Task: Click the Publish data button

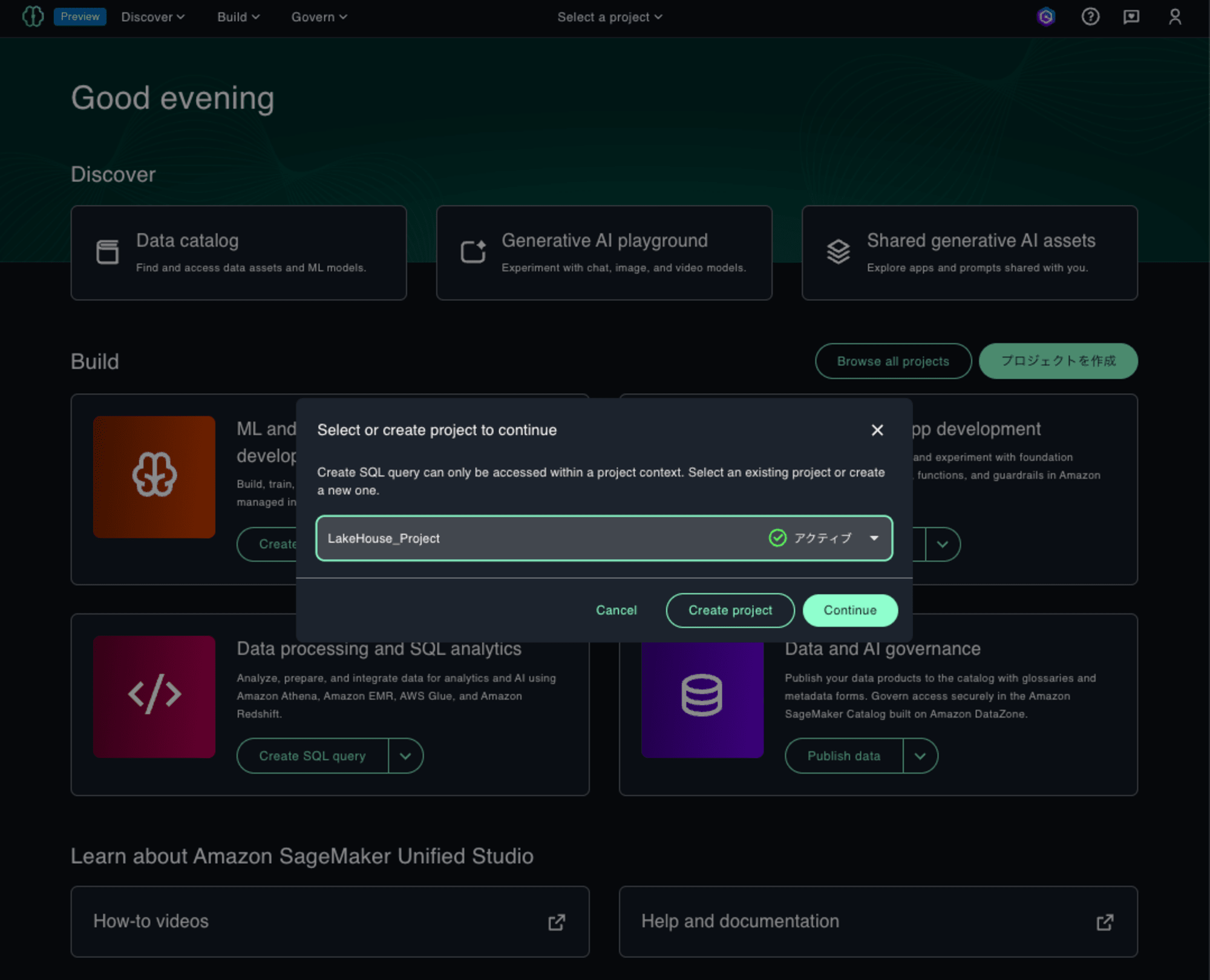Action: click(x=844, y=756)
